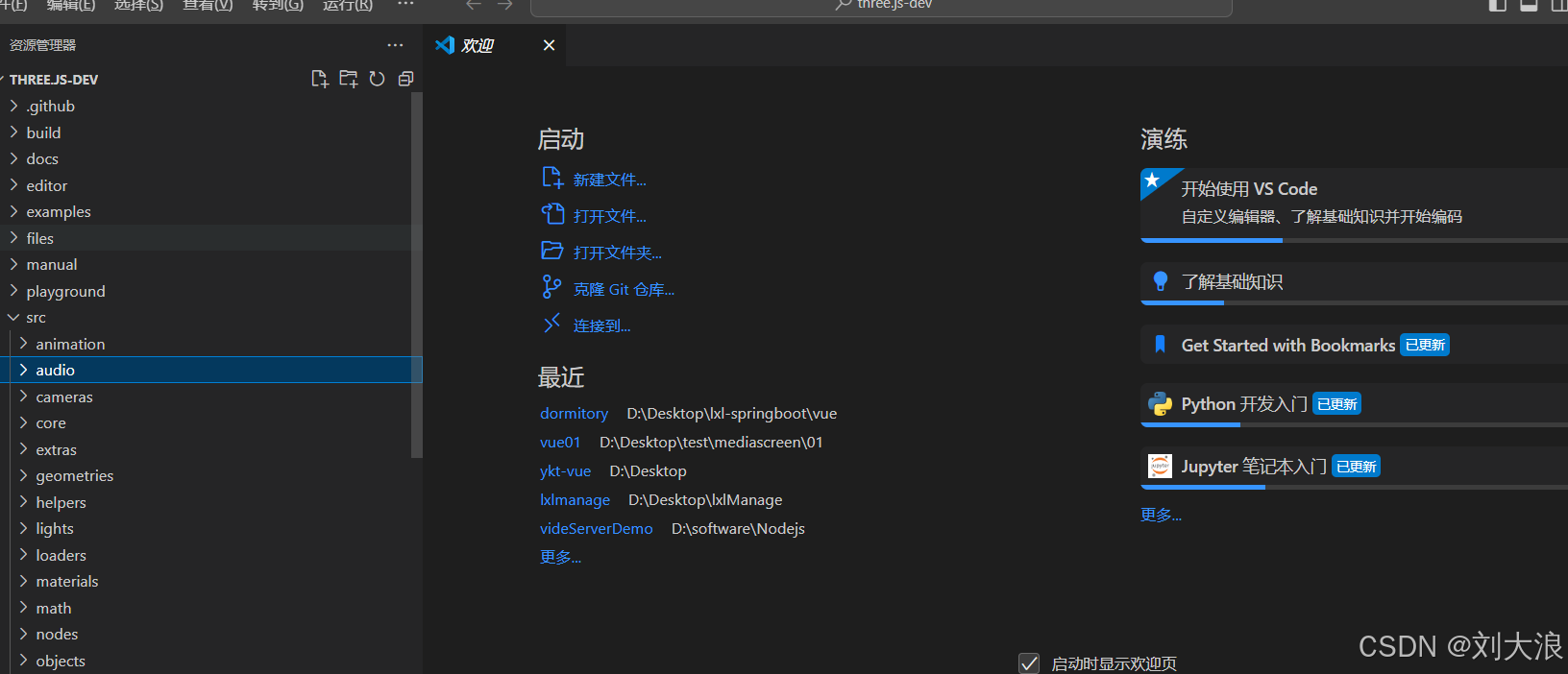Close the Welcome tab
This screenshot has height=674, width=1568.
[x=549, y=45]
